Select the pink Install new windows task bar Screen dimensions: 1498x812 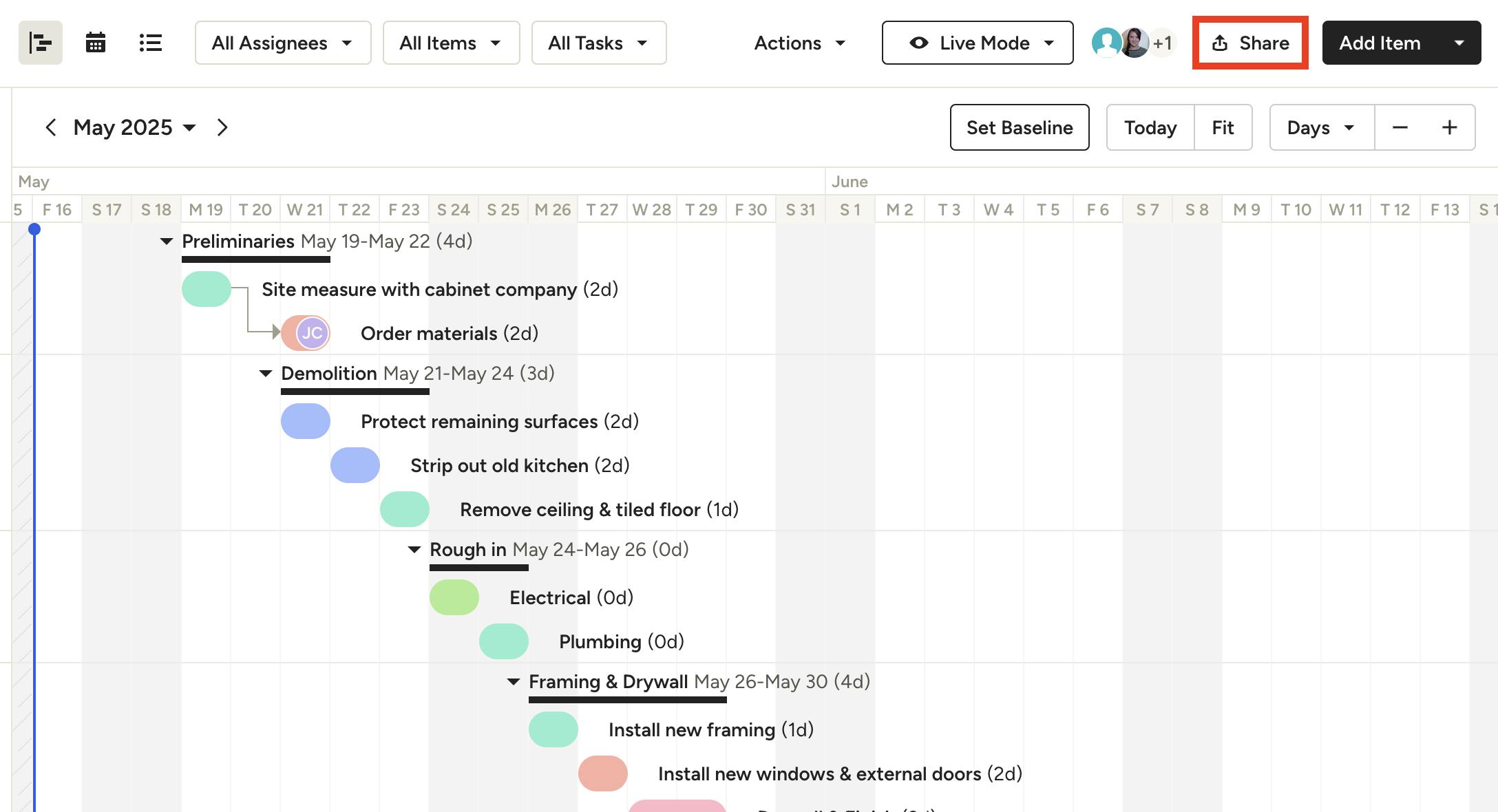click(x=602, y=773)
